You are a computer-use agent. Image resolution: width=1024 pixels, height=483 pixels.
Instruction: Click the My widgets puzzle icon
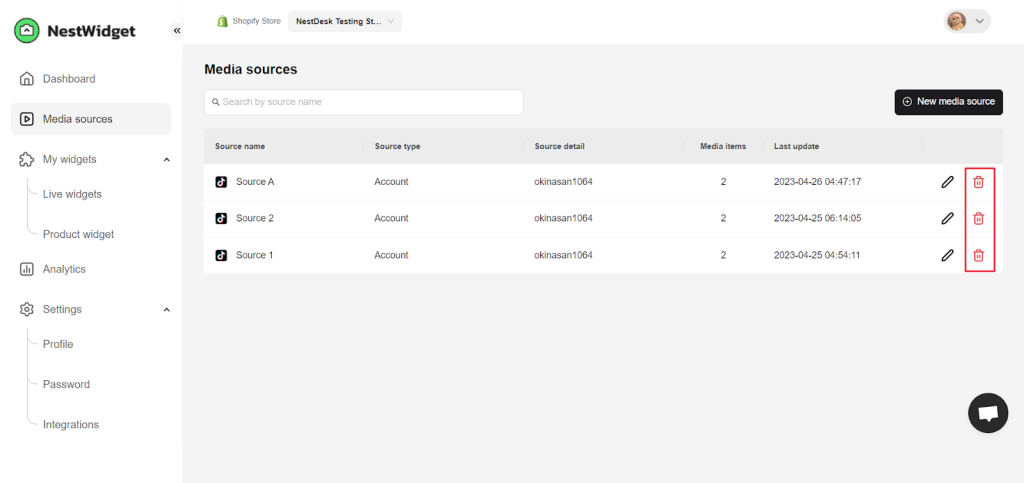pyautogui.click(x=27, y=159)
